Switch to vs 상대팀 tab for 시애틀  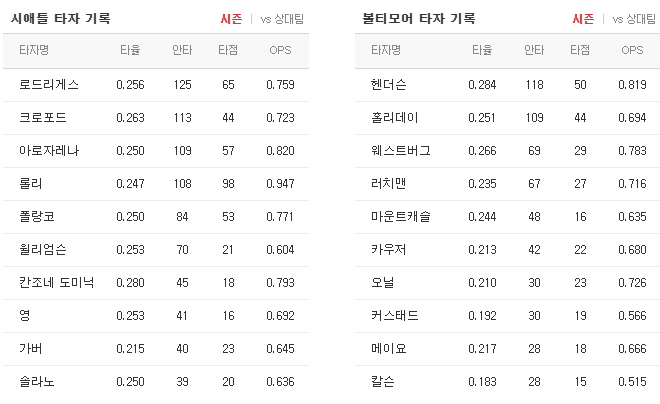pos(282,19)
